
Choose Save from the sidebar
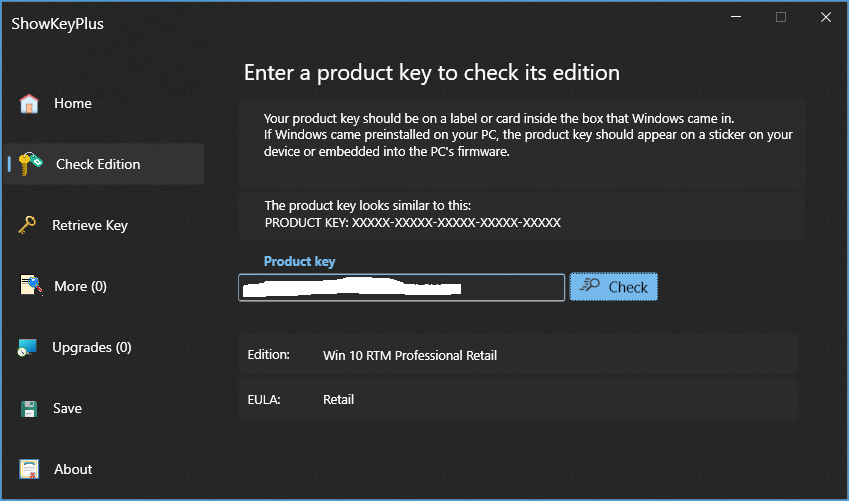tap(67, 408)
